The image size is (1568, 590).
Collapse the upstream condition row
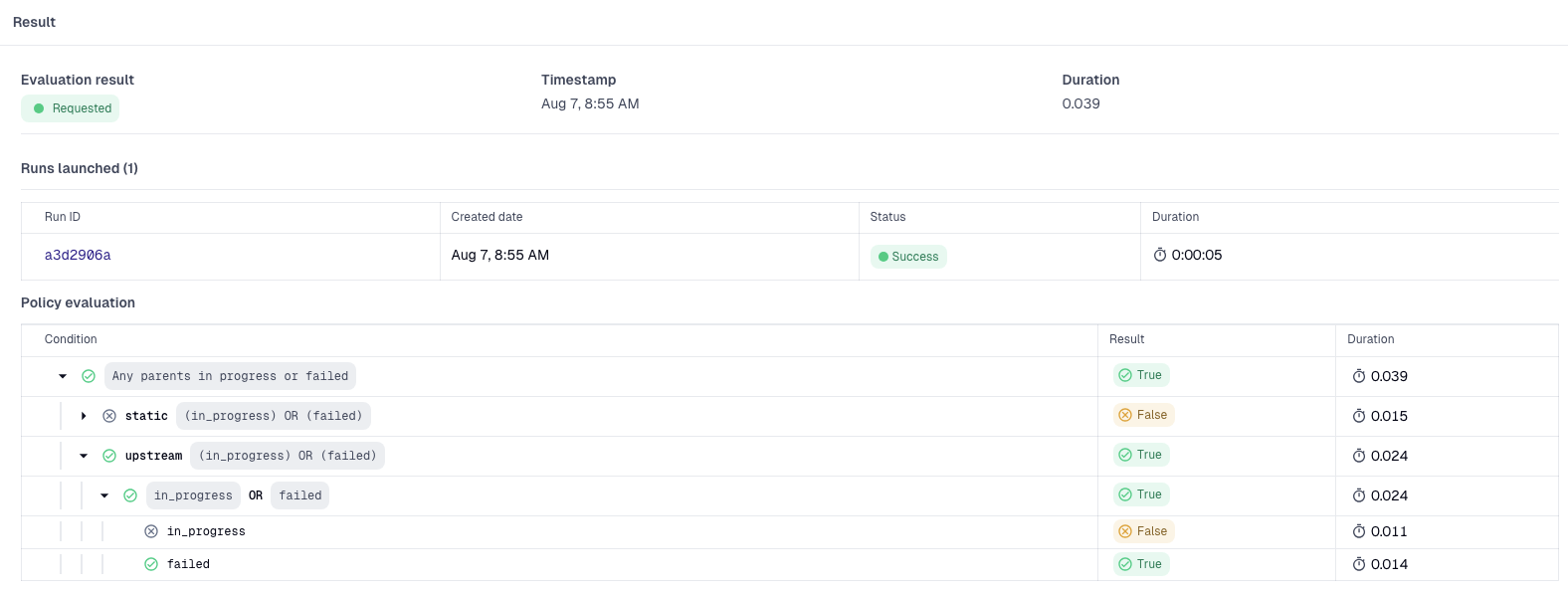click(84, 456)
